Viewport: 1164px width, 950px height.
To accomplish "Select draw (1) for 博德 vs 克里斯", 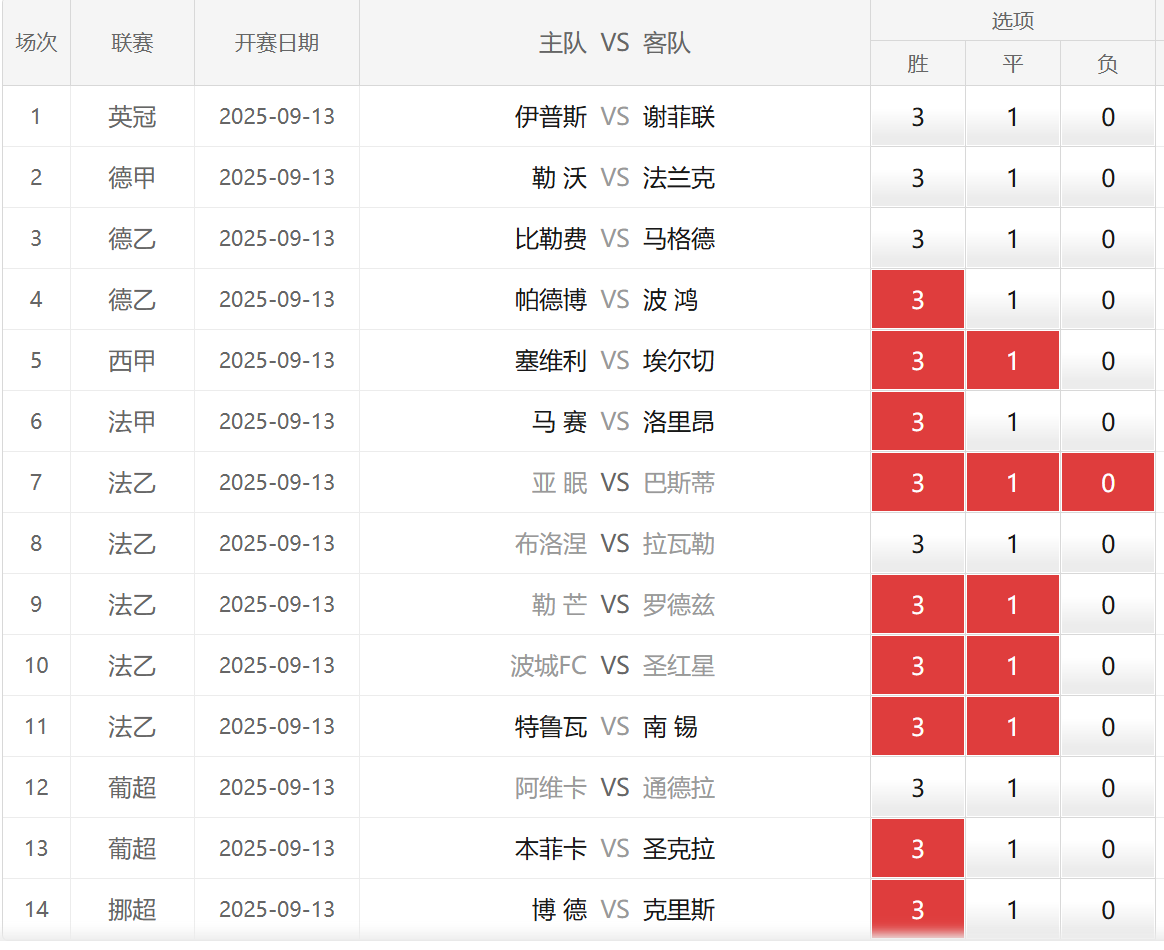I will (1013, 908).
